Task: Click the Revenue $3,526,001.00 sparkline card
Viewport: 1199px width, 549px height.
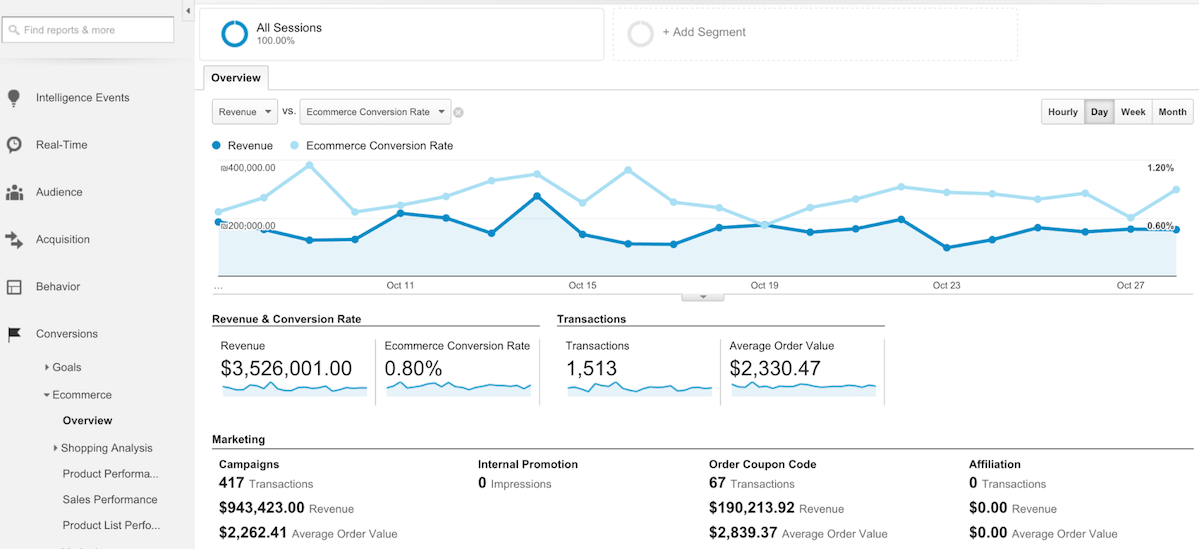Action: click(x=294, y=372)
